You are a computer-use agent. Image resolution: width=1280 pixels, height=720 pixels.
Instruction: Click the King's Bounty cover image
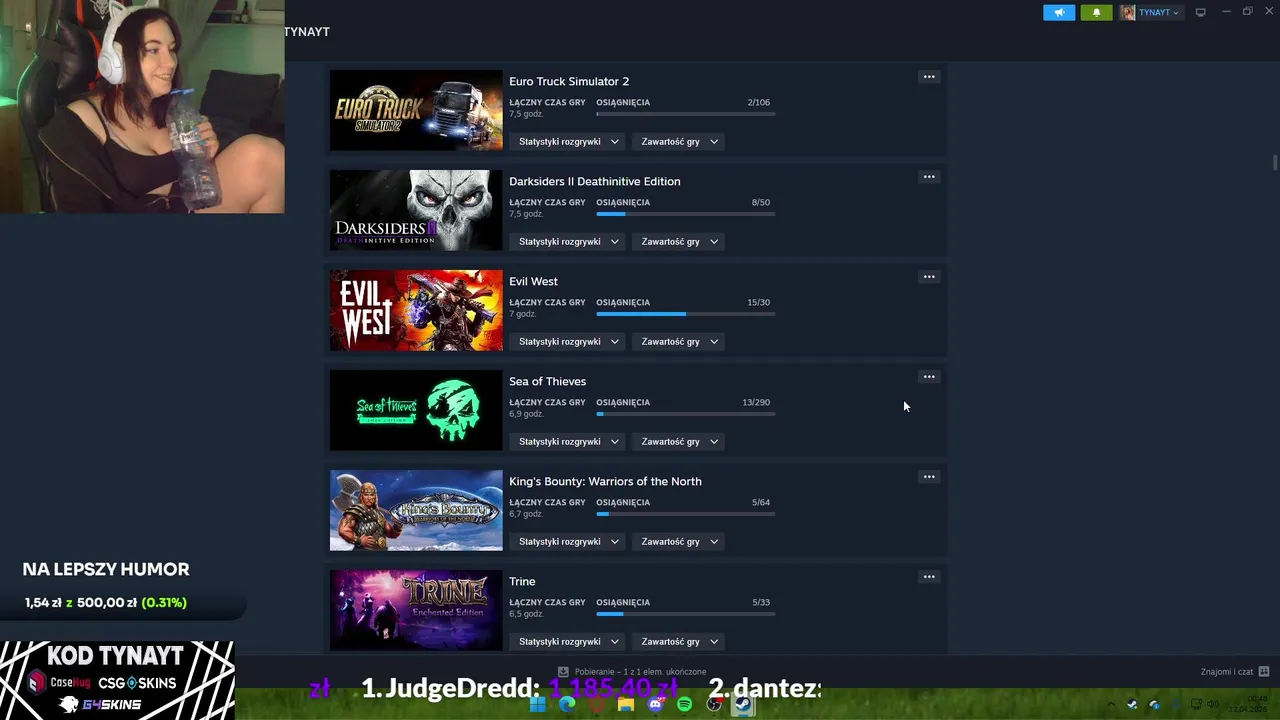coord(416,510)
